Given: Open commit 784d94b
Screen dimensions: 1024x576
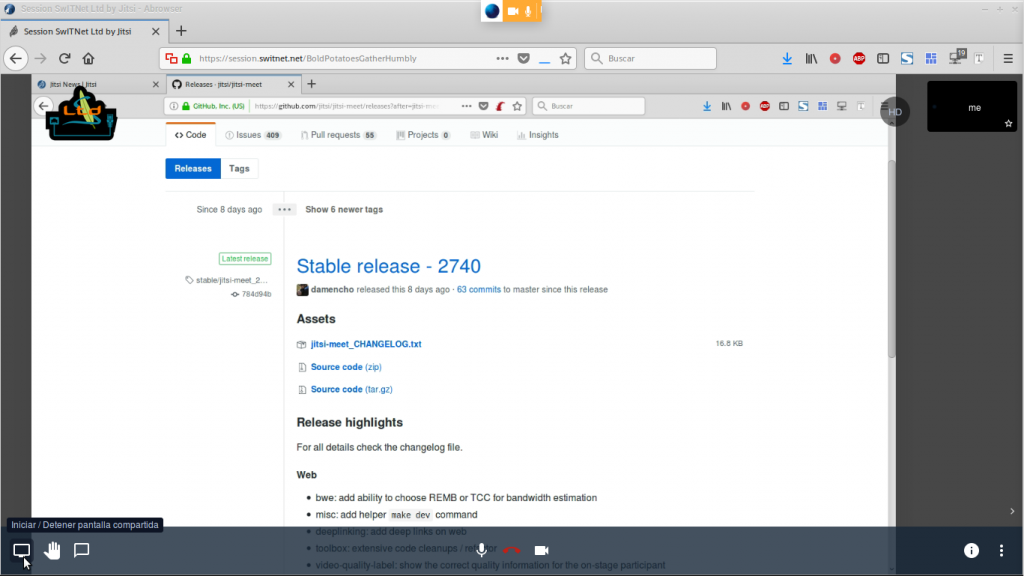Looking at the screenshot, I should click(251, 295).
